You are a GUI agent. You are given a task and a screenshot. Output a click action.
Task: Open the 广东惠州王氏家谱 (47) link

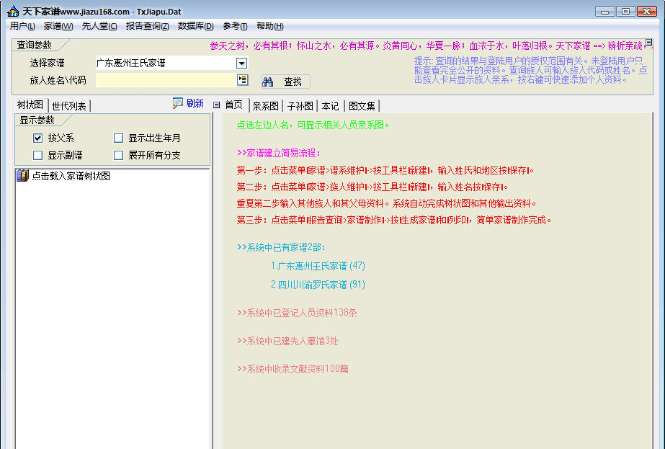pos(318,266)
